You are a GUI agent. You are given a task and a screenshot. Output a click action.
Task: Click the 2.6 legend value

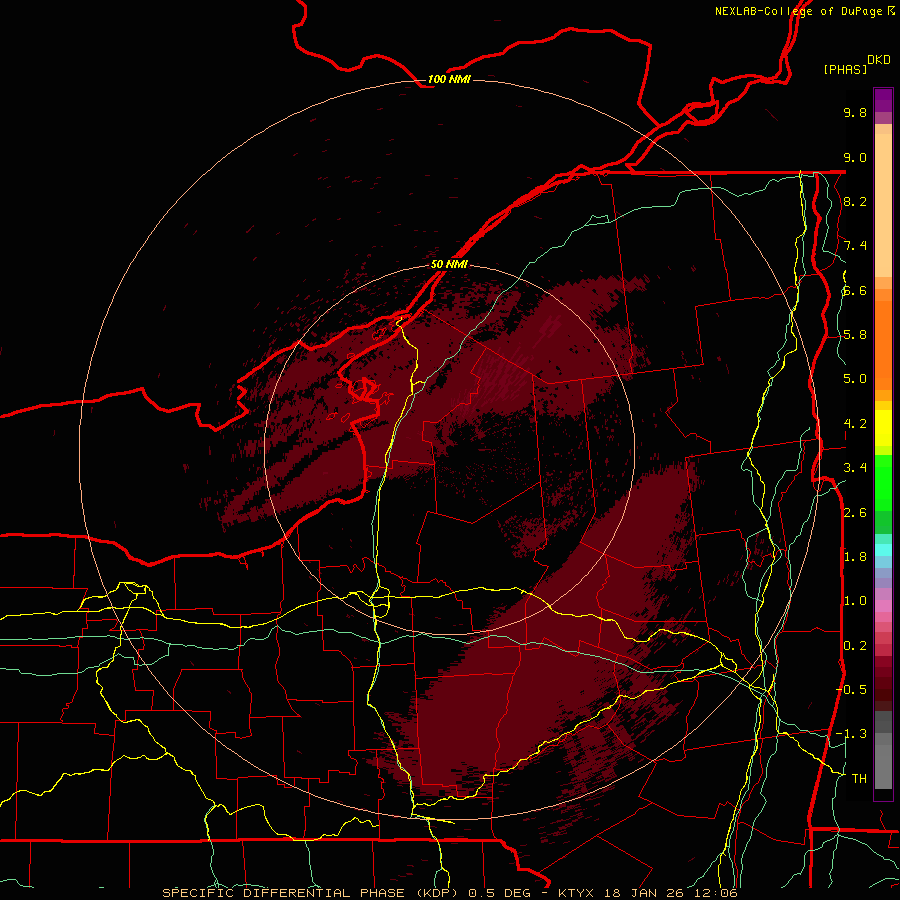coord(855,513)
